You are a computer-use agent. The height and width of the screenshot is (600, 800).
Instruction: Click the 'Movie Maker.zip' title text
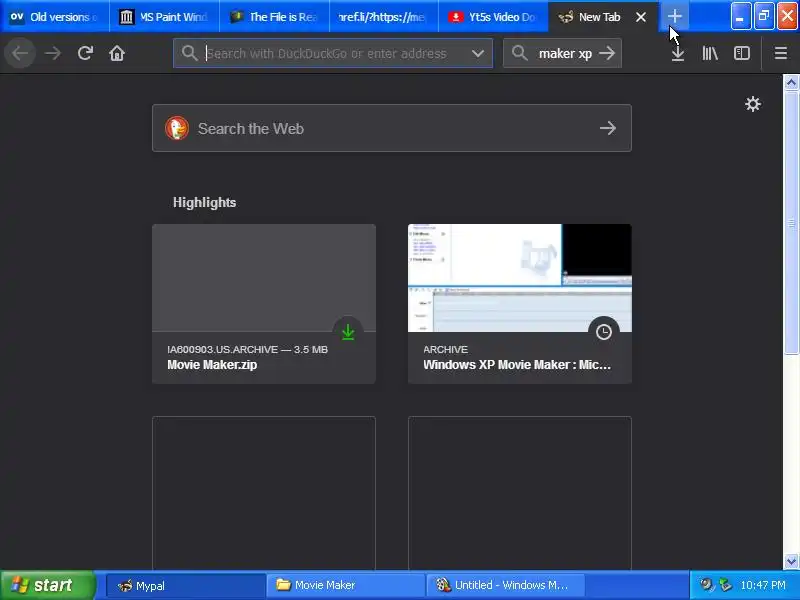pos(212,365)
